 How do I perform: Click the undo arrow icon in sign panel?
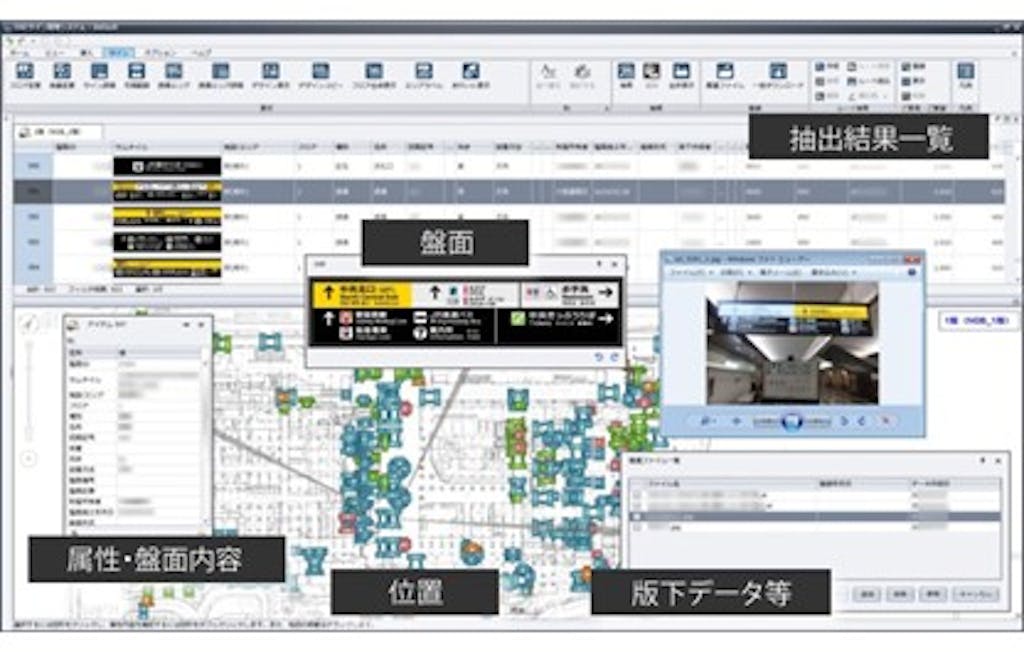click(600, 357)
